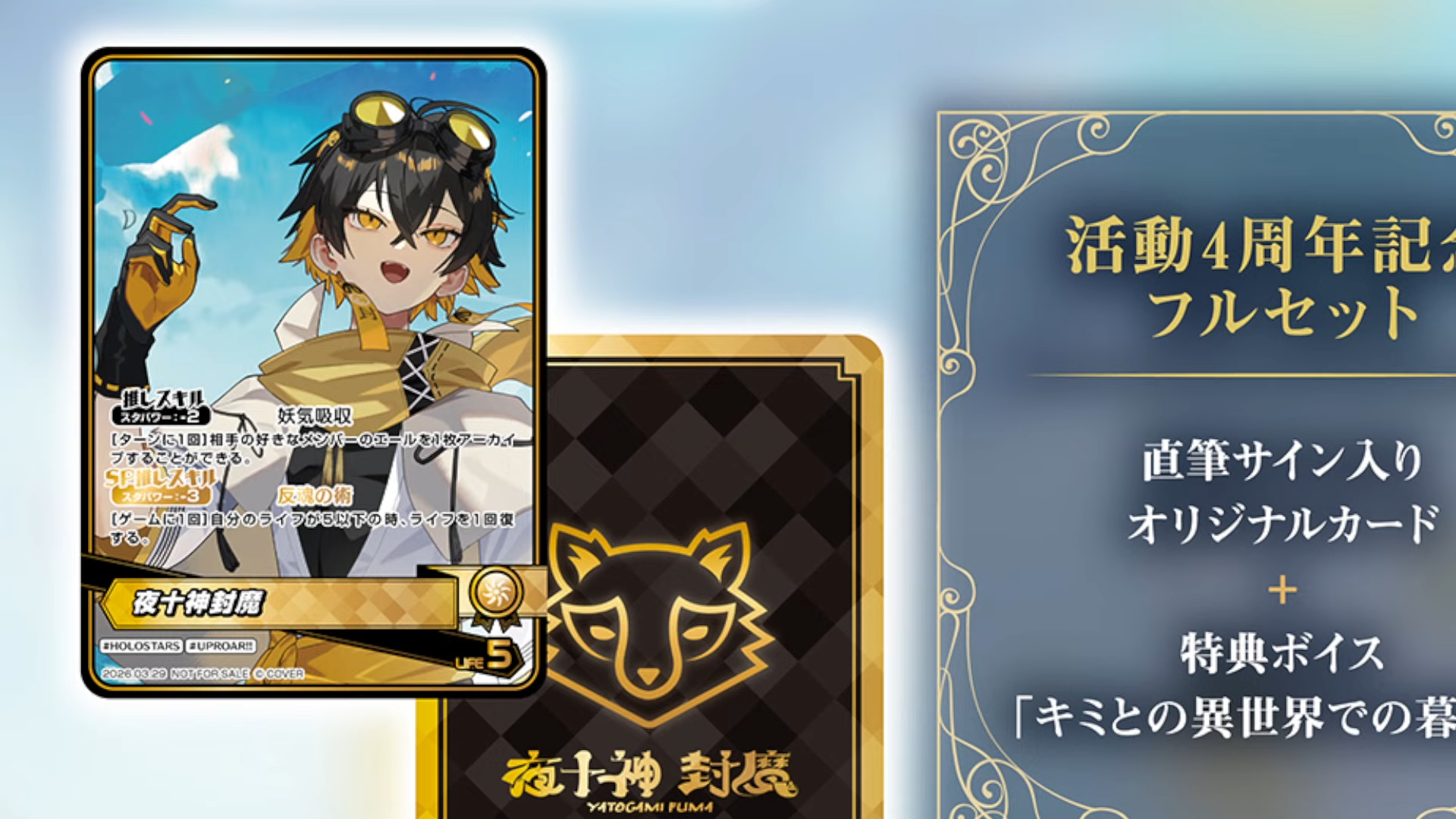
Task: Click the gold medal badge beside the name banner
Action: pos(496,595)
